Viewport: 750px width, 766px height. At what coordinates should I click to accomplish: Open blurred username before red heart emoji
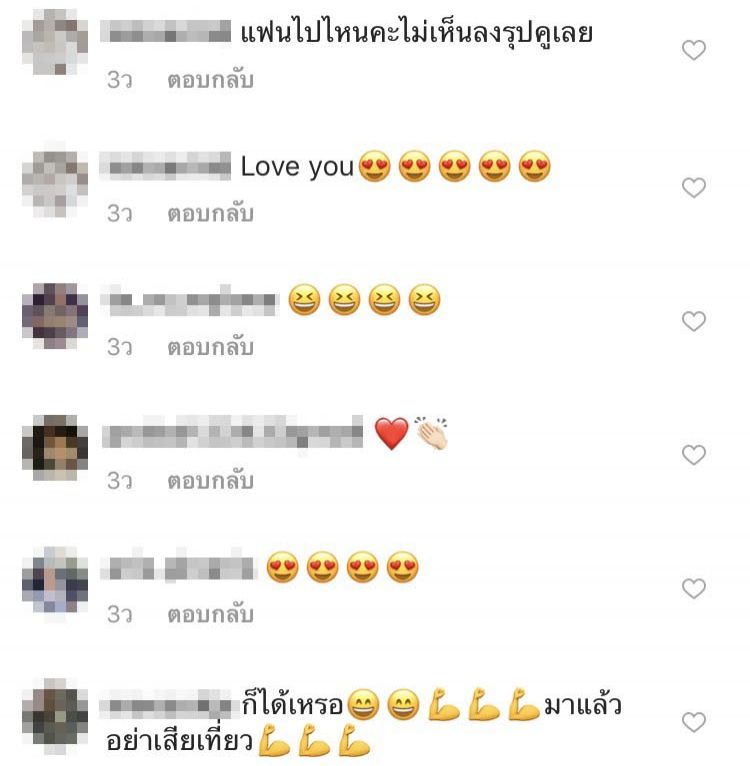pyautogui.click(x=233, y=432)
